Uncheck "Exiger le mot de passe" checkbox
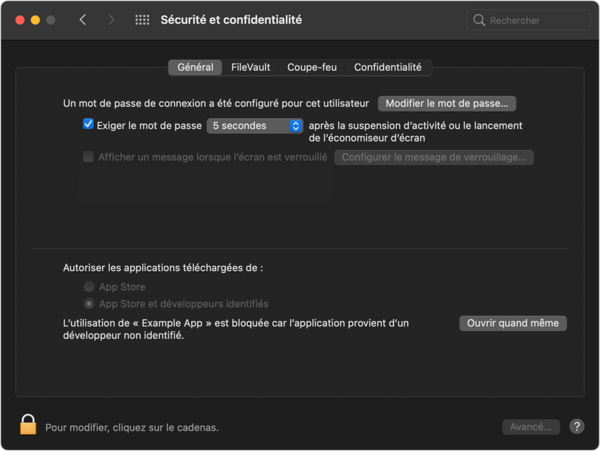 coord(89,125)
